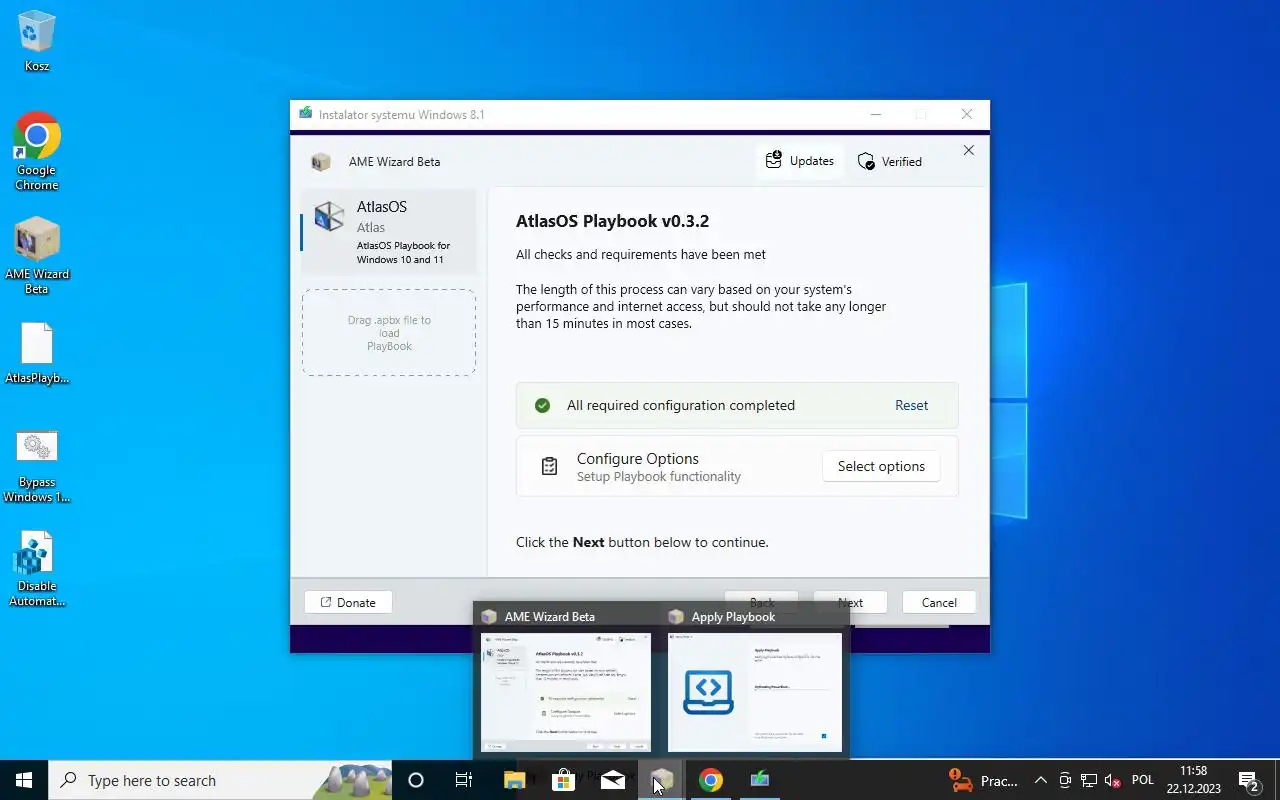Image resolution: width=1280 pixels, height=800 pixels.
Task: Click the Meet Now tray icon
Action: [1065, 780]
